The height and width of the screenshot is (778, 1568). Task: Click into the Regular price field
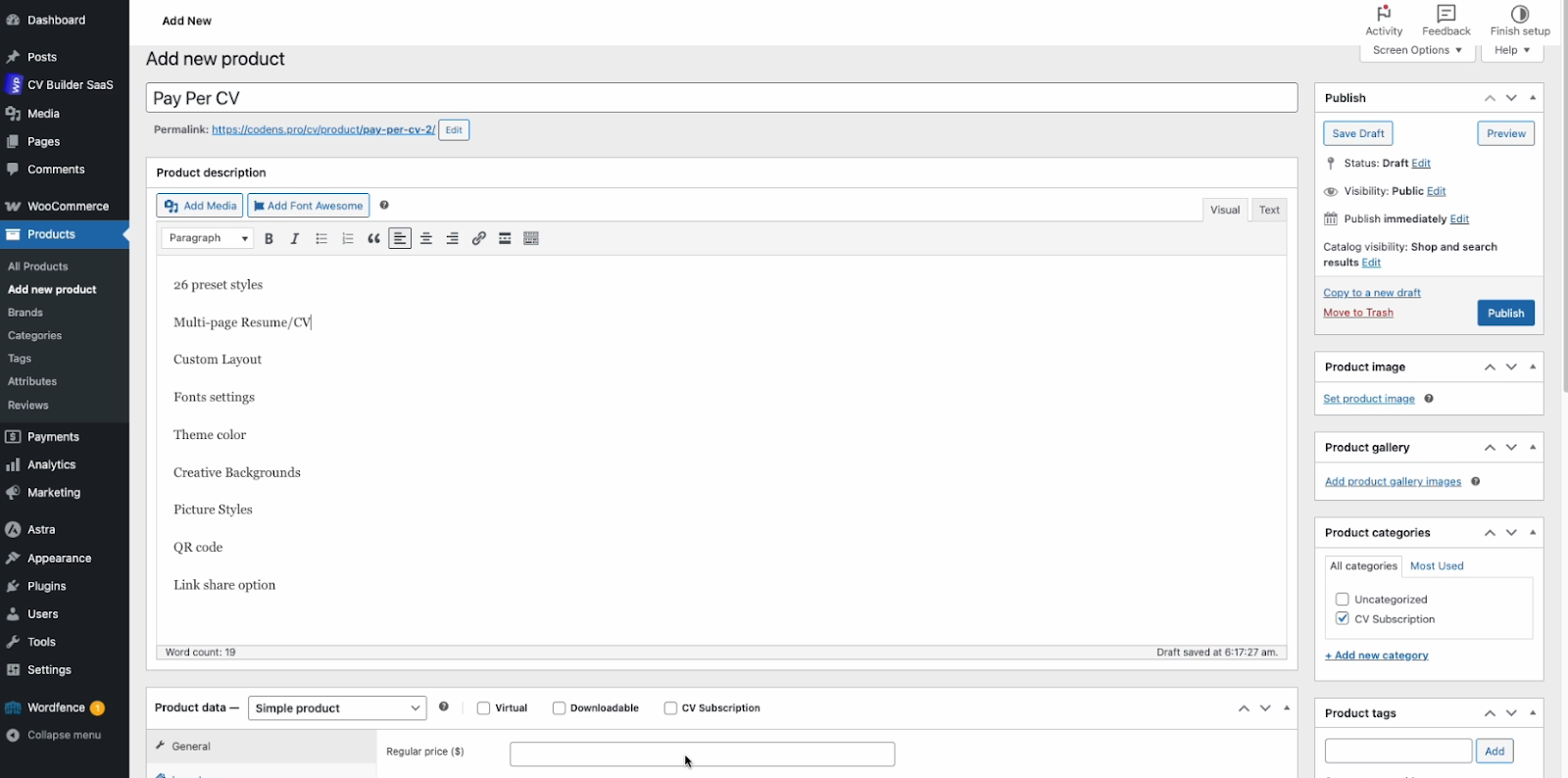[702, 754]
